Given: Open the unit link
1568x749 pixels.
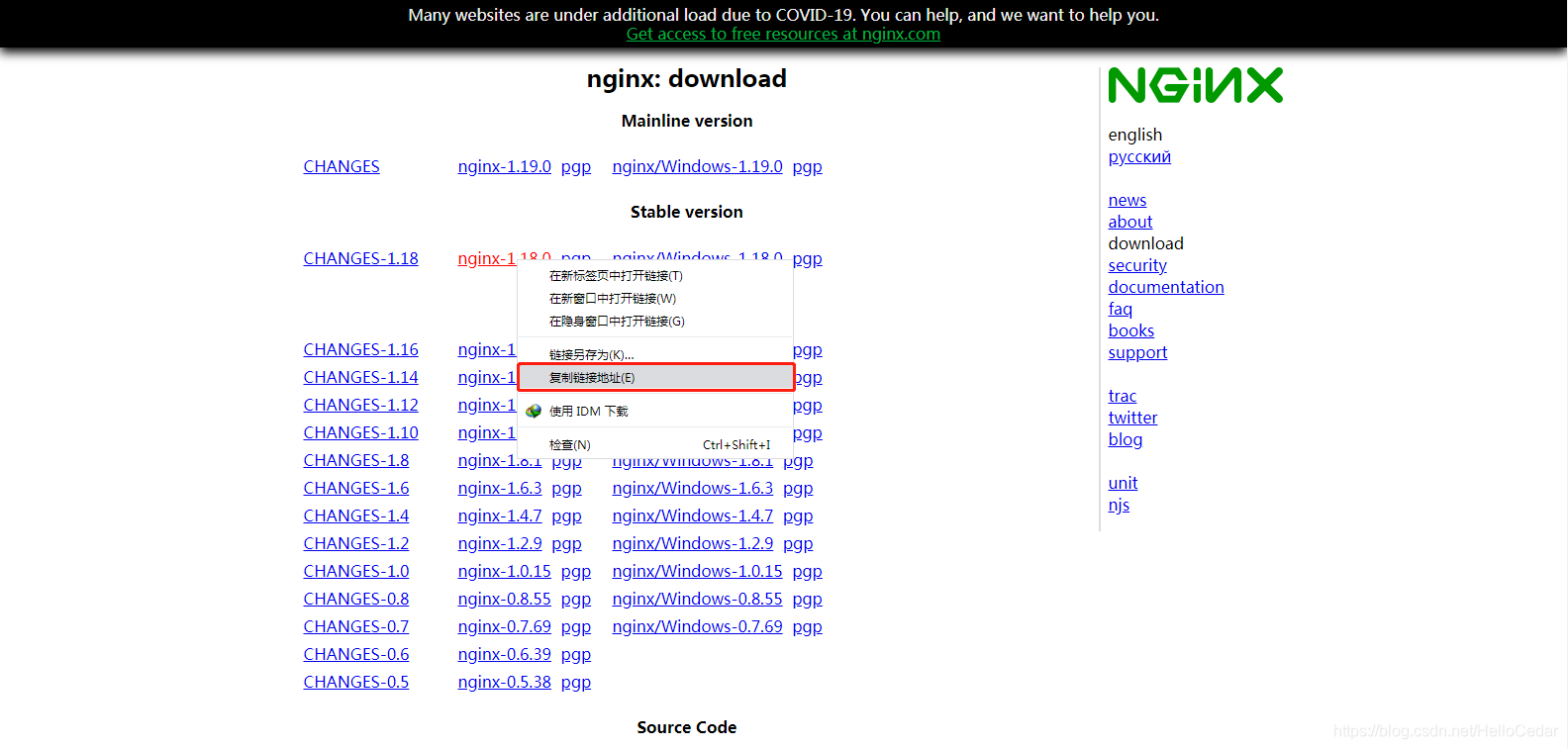Looking at the screenshot, I should click(x=1123, y=483).
